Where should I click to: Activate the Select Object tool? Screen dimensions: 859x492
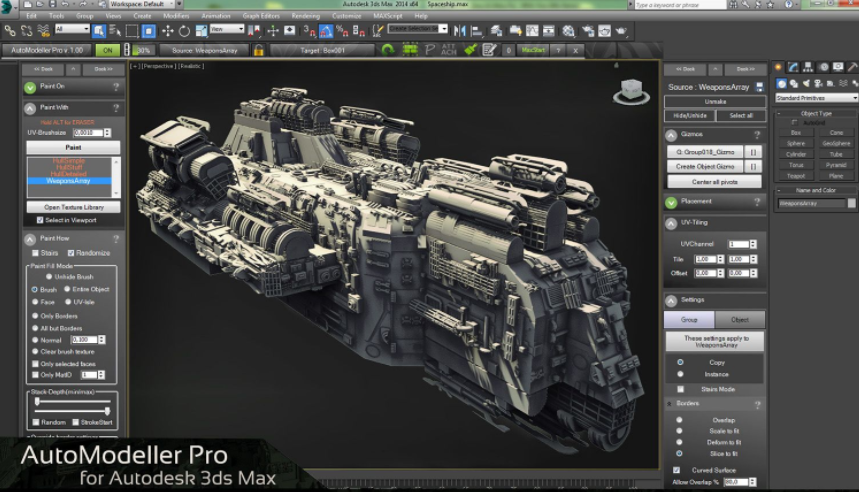(x=99, y=31)
